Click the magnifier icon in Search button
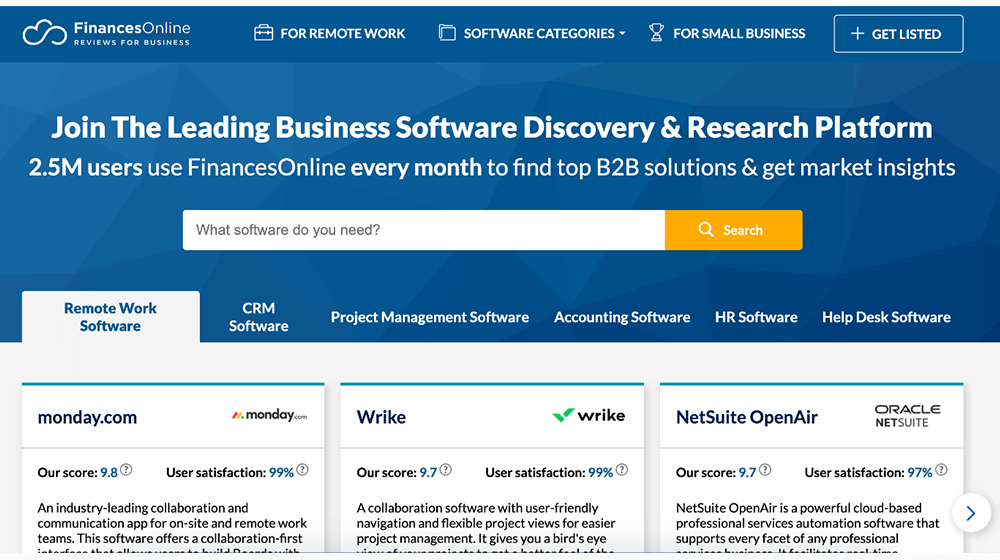This screenshot has height=560, width=1000. (706, 230)
